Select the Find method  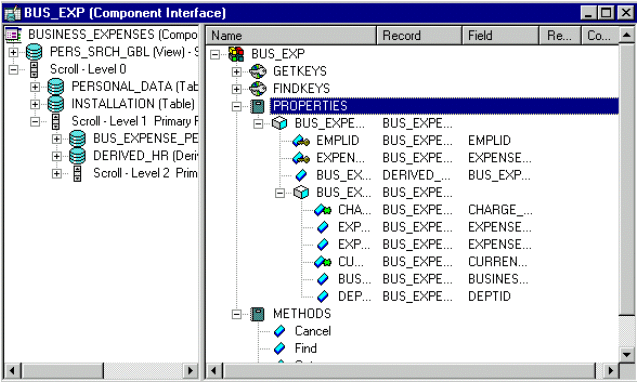pos(306,348)
